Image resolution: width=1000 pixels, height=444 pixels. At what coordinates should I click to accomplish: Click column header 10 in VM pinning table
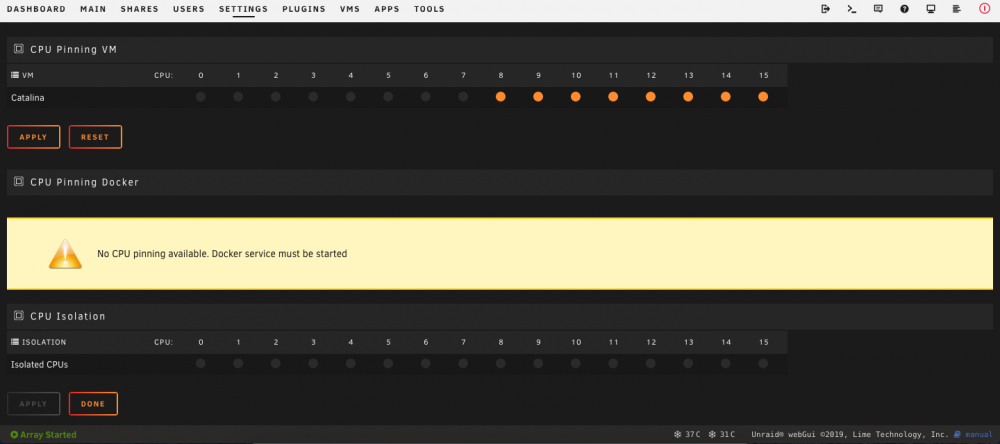(x=576, y=75)
